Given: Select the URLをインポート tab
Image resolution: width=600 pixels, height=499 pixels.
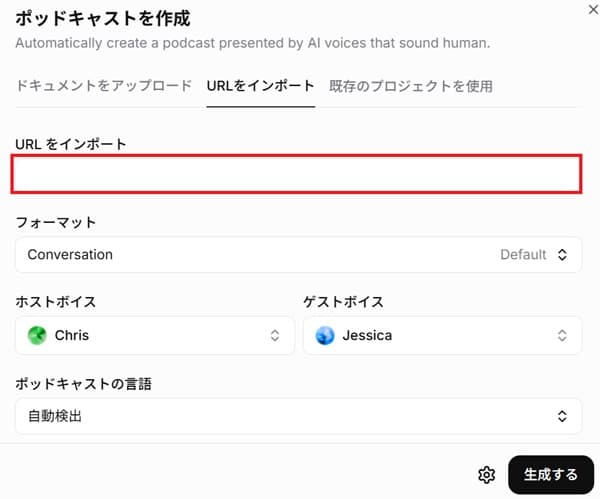Looking at the screenshot, I should click(x=260, y=86).
